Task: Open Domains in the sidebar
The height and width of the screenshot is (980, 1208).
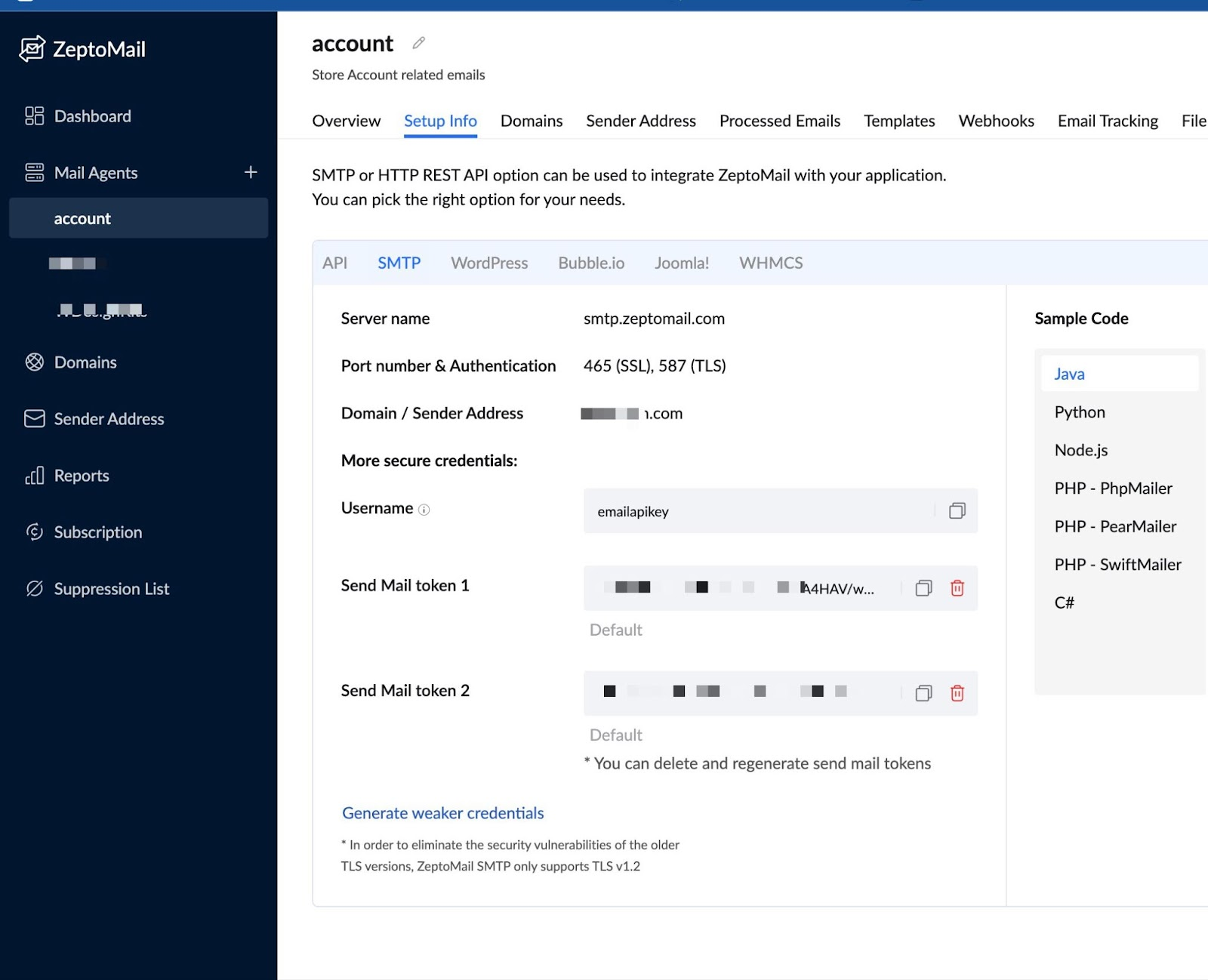Action: pos(85,362)
